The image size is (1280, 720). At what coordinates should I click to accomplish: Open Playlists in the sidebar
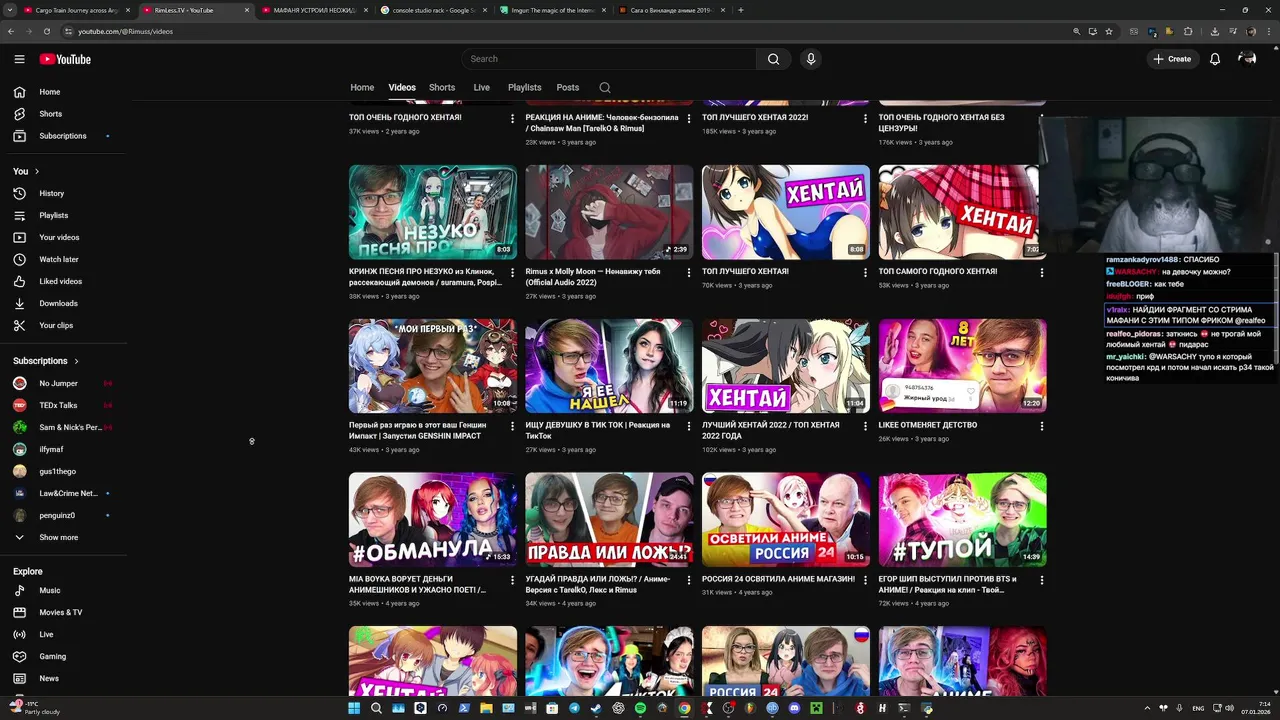click(64, 215)
